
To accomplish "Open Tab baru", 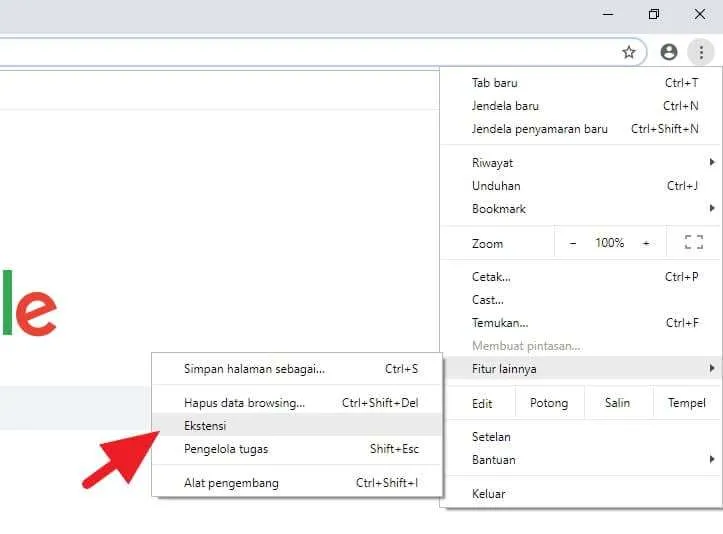I will tap(581, 83).
